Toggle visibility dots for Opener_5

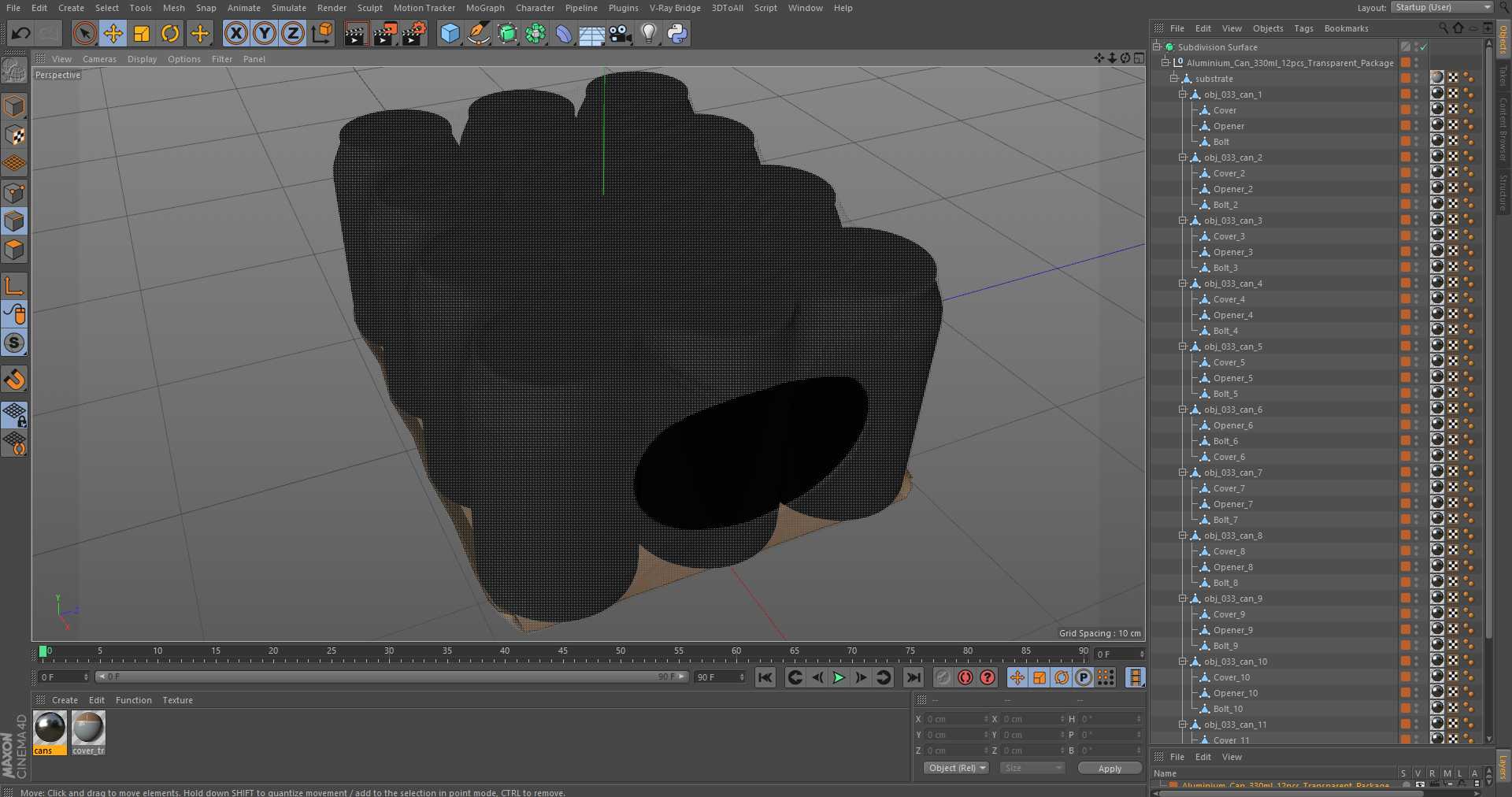(1416, 378)
